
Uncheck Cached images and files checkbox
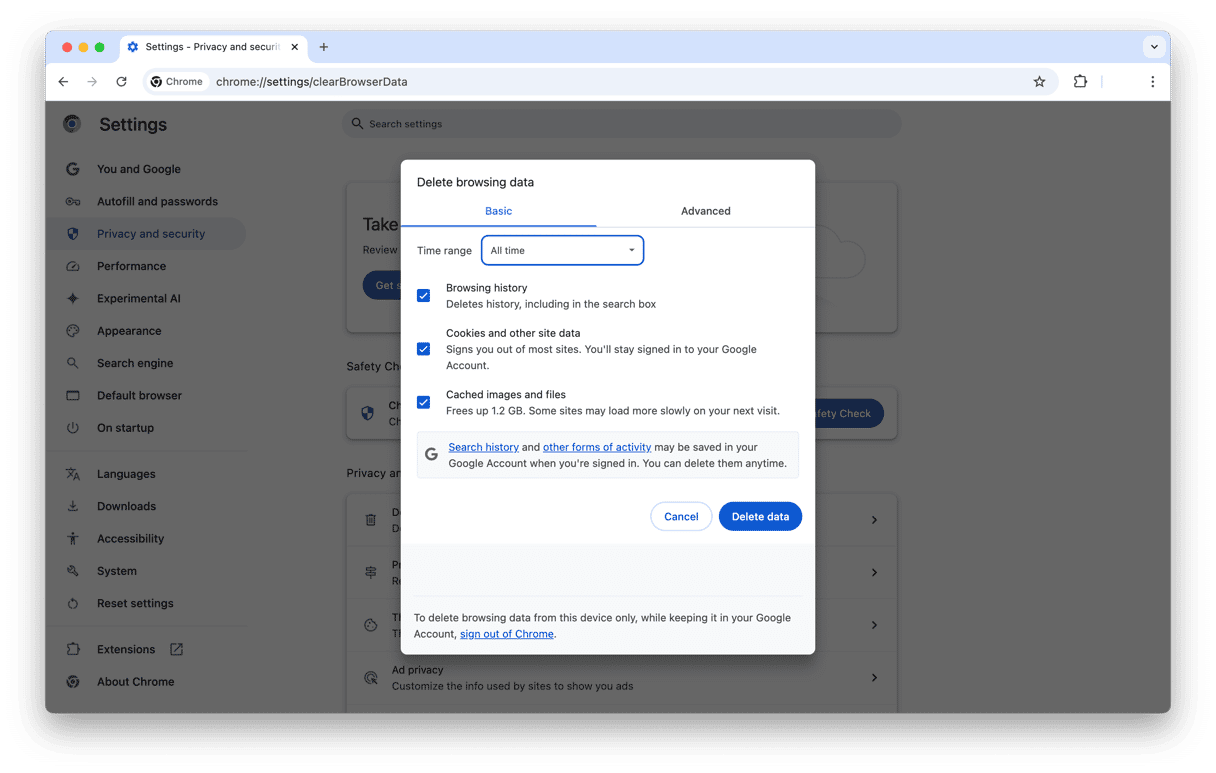pyautogui.click(x=424, y=402)
